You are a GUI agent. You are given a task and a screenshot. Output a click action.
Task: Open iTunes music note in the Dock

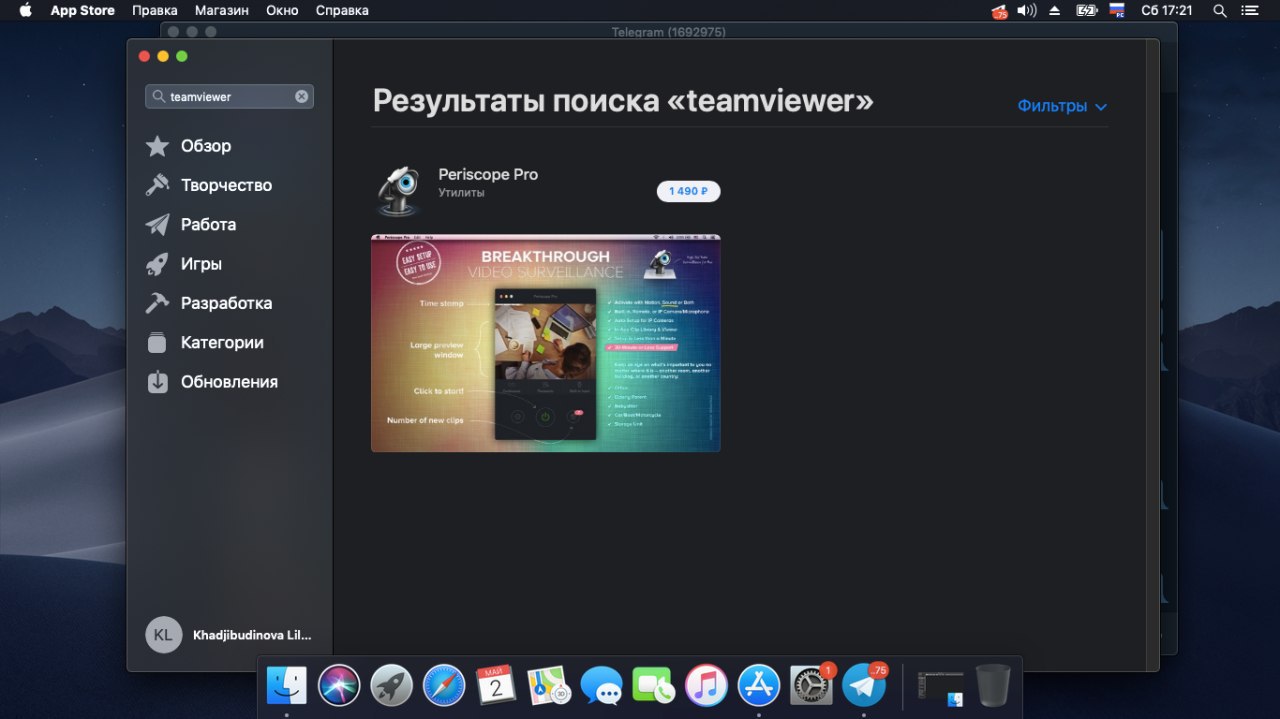706,686
